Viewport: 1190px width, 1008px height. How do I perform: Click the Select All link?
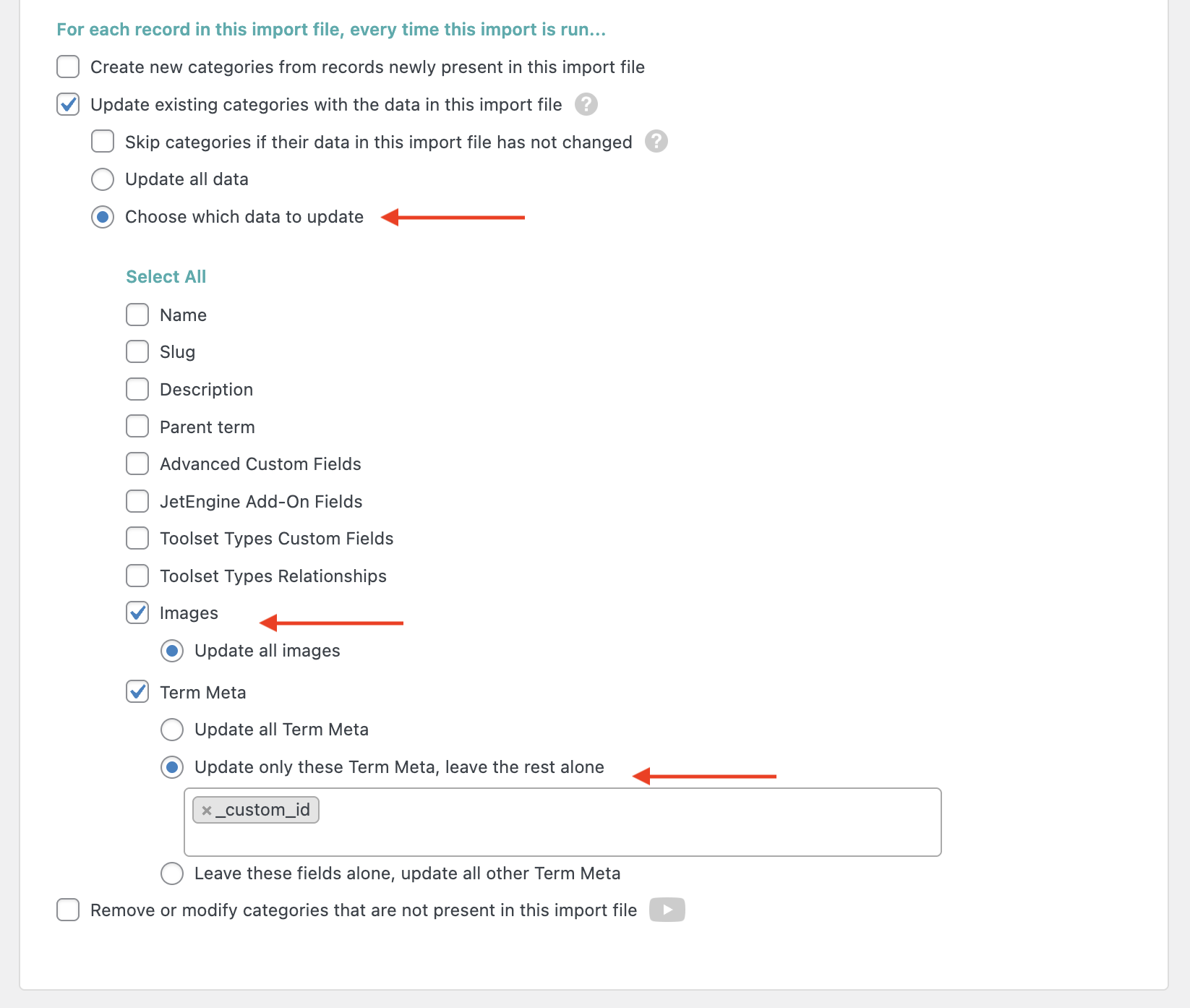pyautogui.click(x=166, y=277)
